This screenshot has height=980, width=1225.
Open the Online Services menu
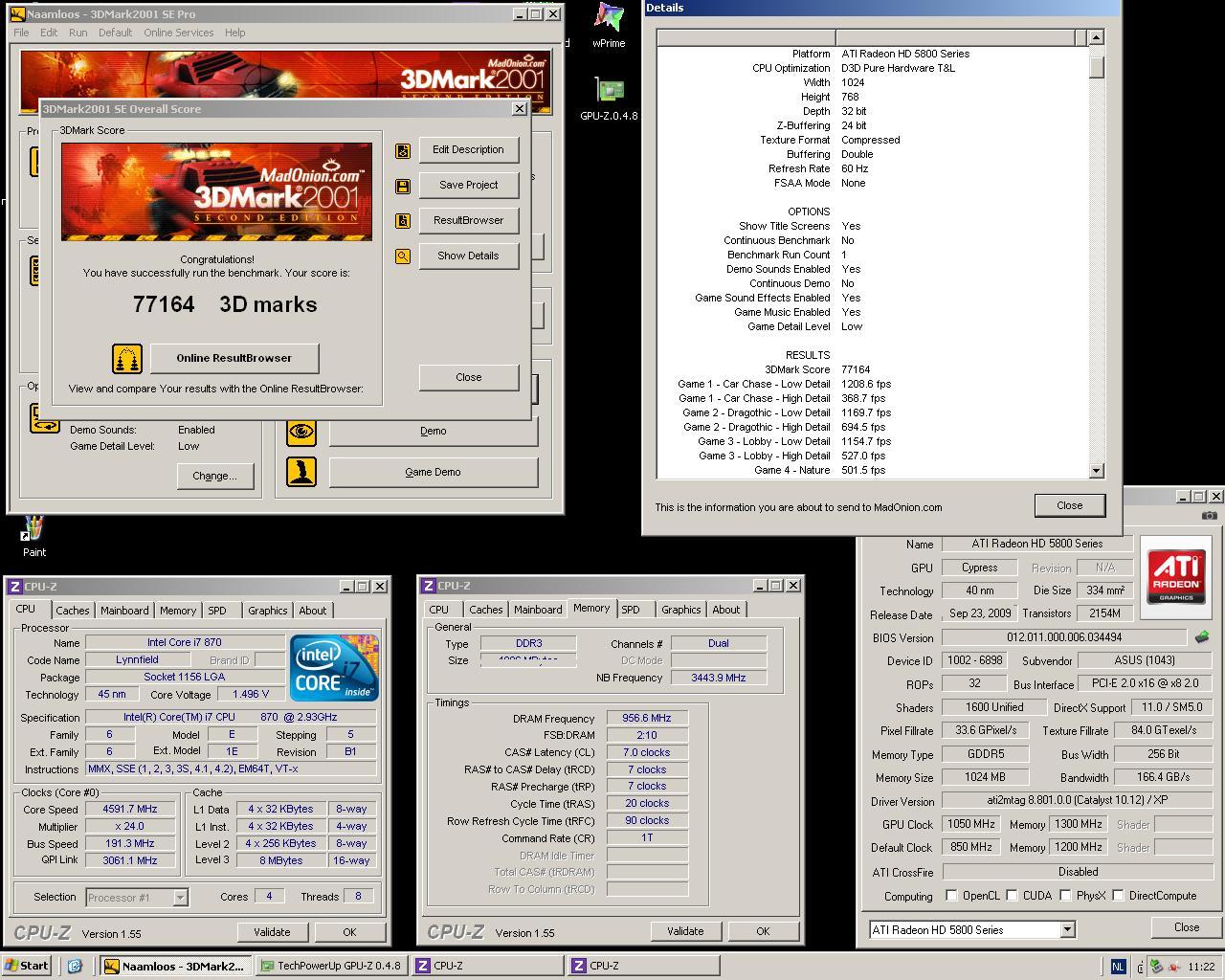(x=179, y=33)
